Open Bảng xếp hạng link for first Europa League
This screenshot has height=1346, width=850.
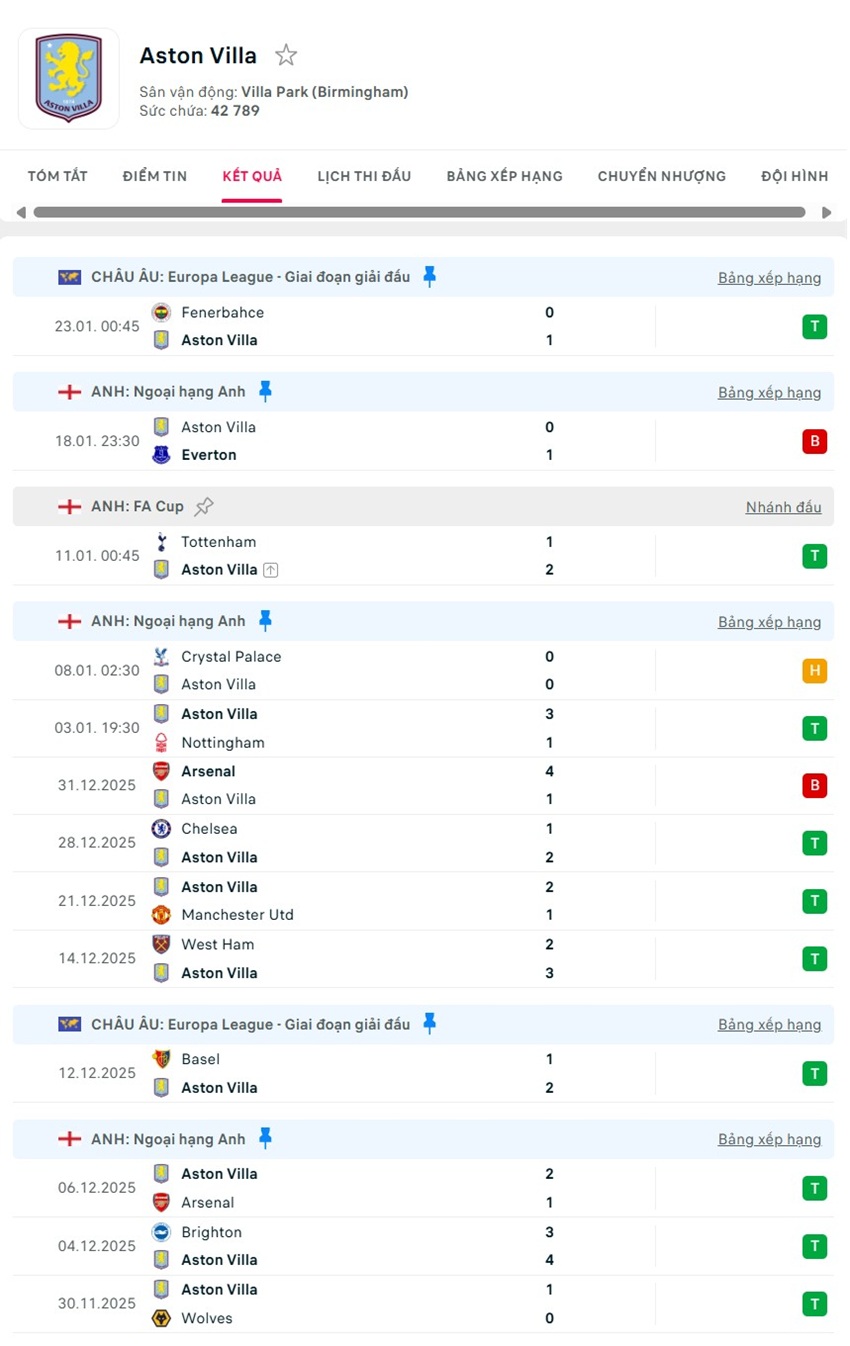tap(769, 278)
